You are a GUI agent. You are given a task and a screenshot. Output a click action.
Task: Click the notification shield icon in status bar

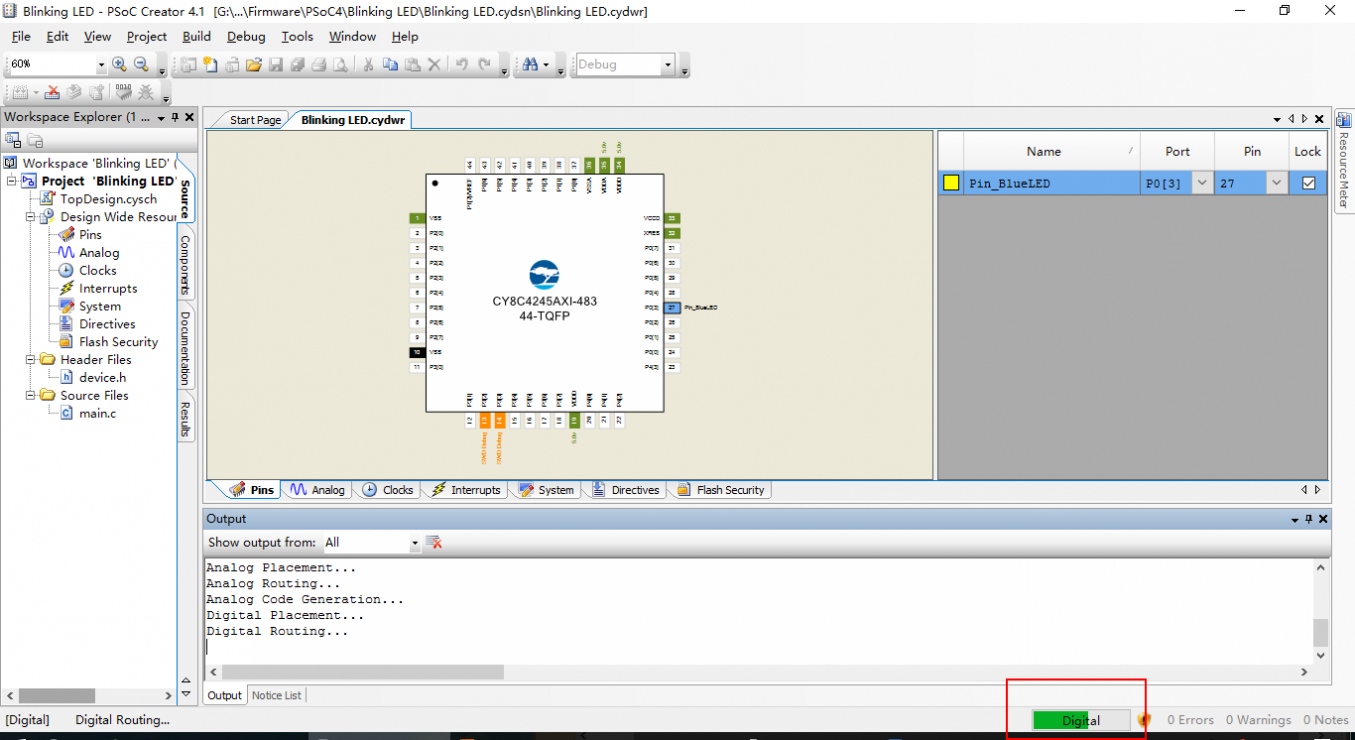(x=1144, y=720)
